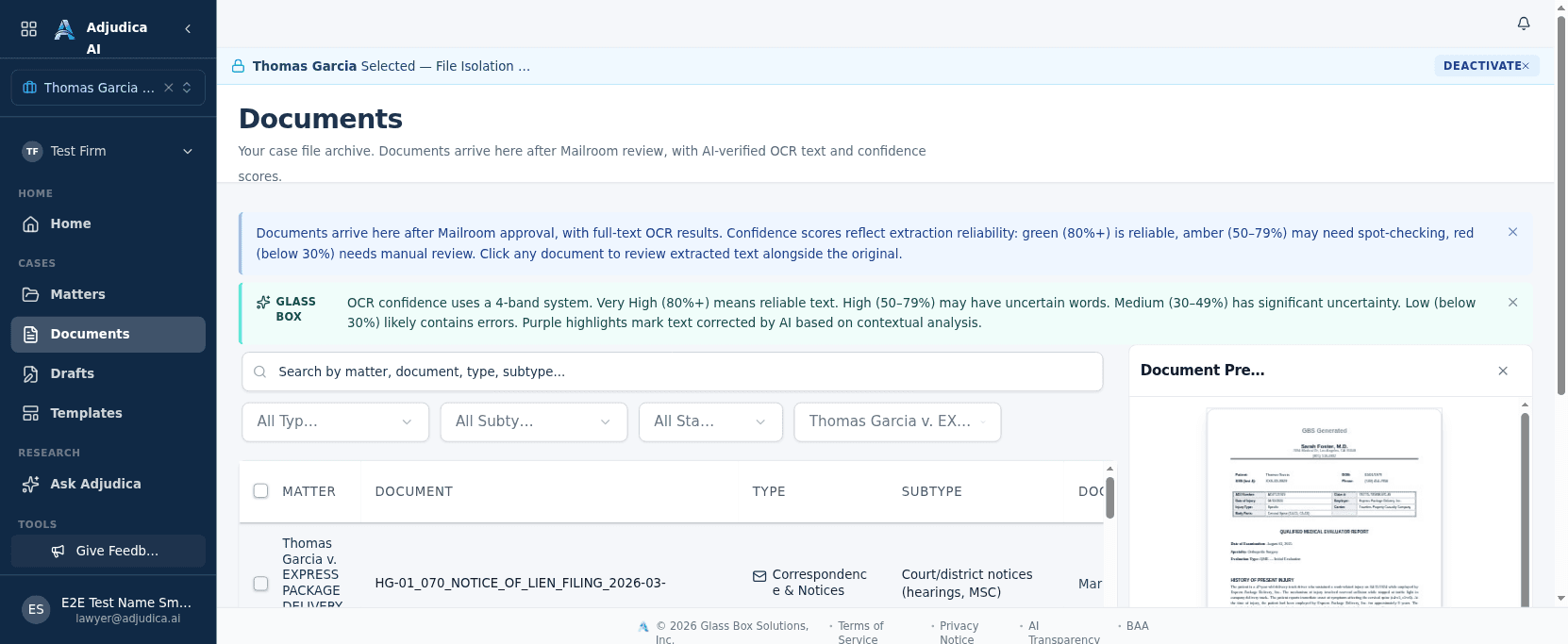This screenshot has width=1568, height=644.
Task: Click the footer Glass Box logo icon
Action: pyautogui.click(x=643, y=626)
